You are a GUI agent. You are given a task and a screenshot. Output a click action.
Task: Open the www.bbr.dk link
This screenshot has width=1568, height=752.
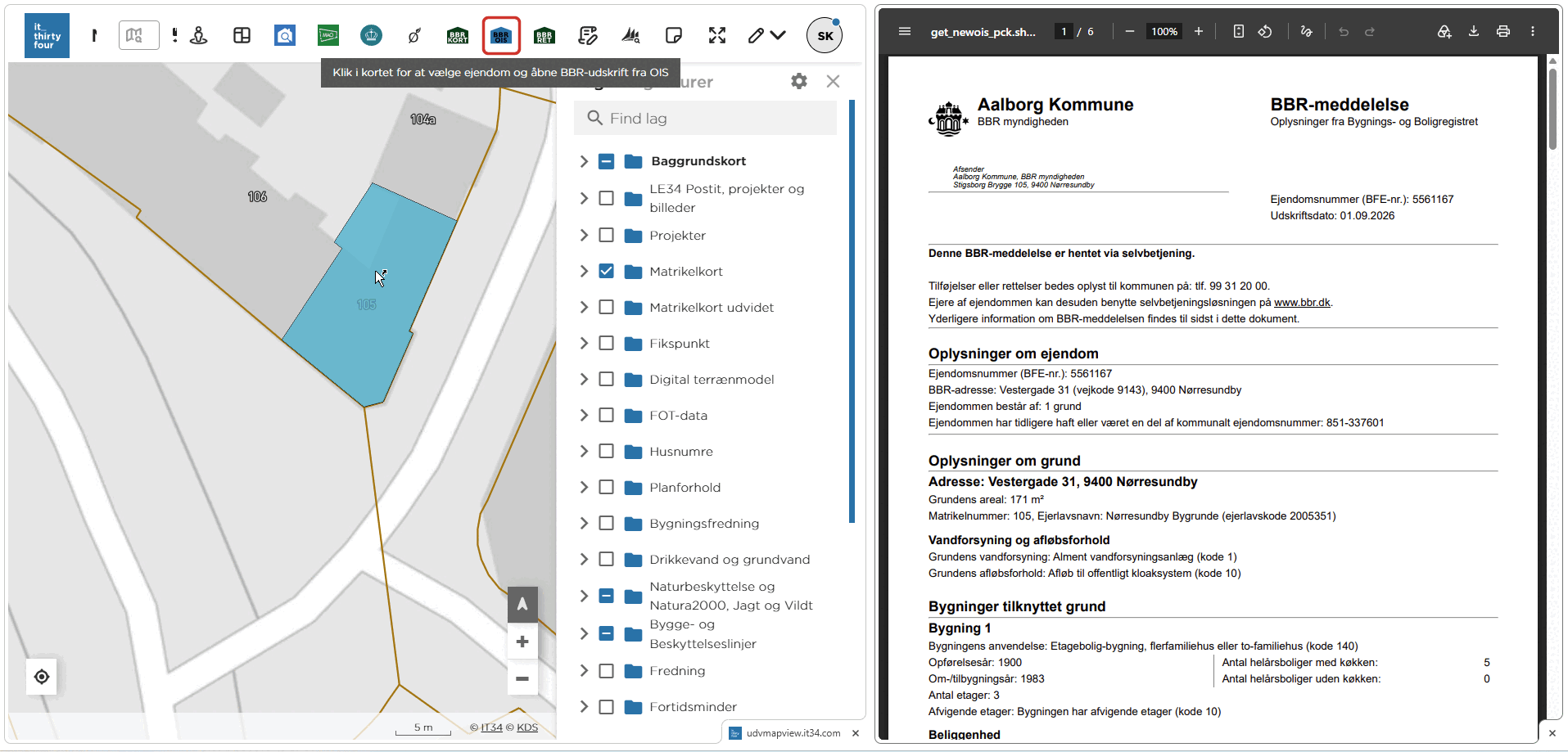coord(1302,303)
